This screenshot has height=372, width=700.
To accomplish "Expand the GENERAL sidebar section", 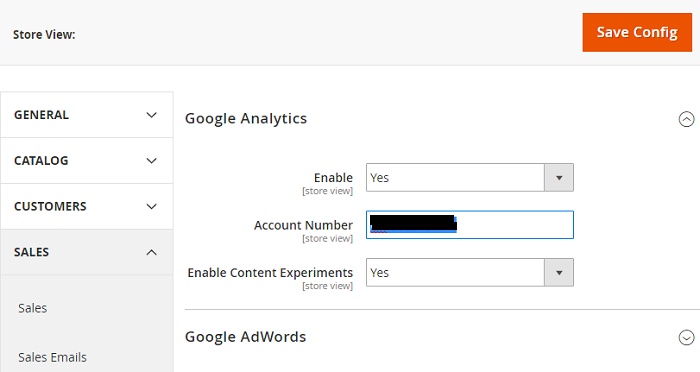I will [87, 115].
